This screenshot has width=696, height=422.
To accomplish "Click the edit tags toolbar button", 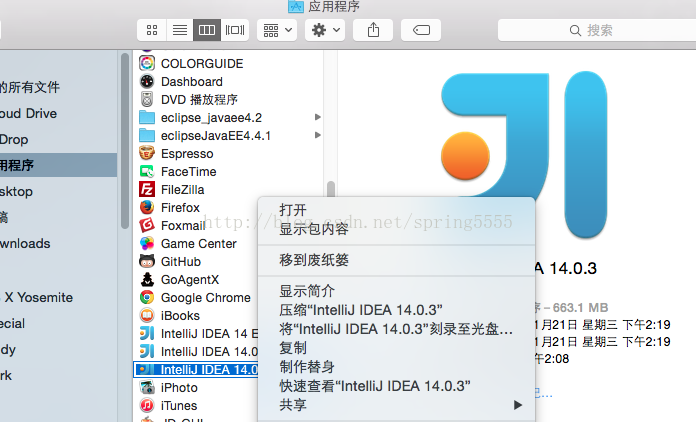I will click(x=421, y=30).
